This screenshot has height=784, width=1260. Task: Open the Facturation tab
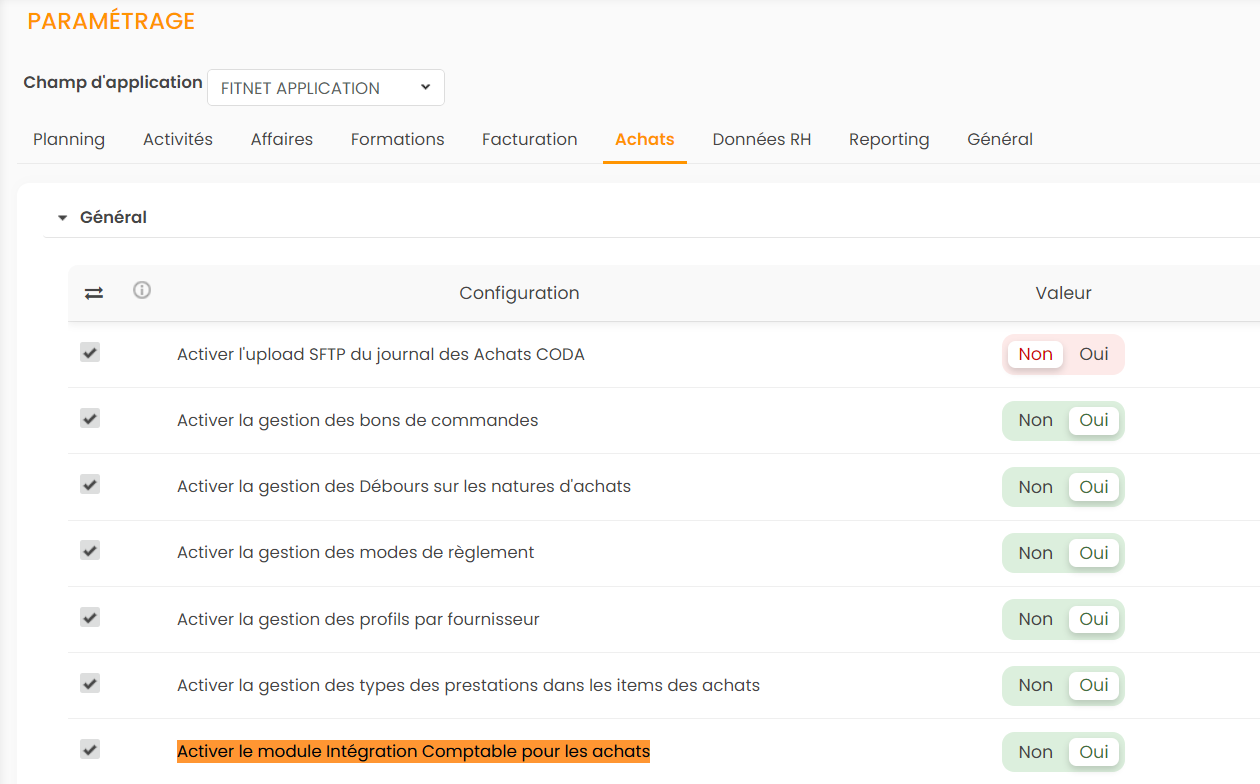pyautogui.click(x=529, y=139)
